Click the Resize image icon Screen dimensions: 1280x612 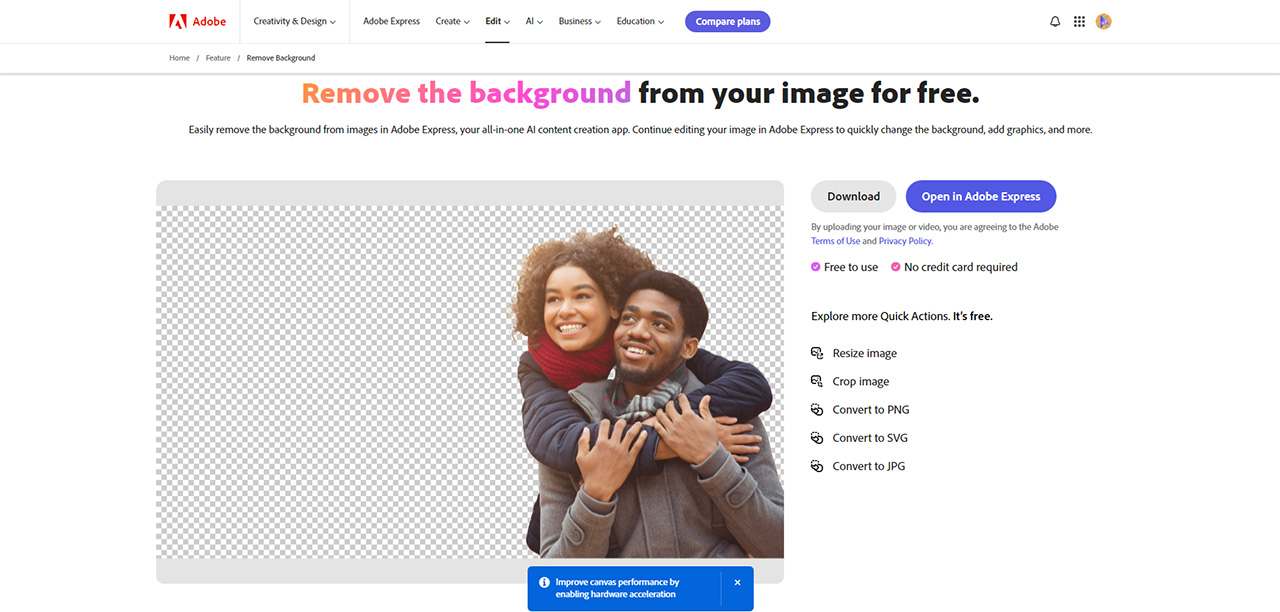tap(817, 353)
